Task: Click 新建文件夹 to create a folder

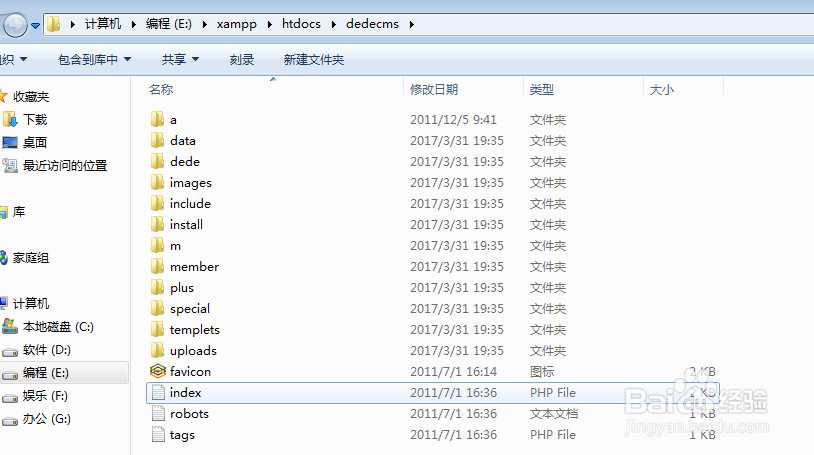Action: (x=314, y=60)
